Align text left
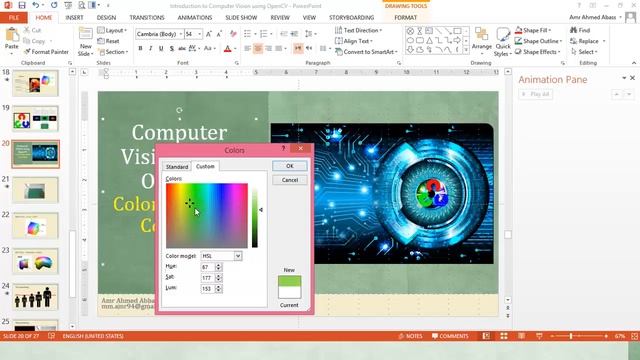 247,49
